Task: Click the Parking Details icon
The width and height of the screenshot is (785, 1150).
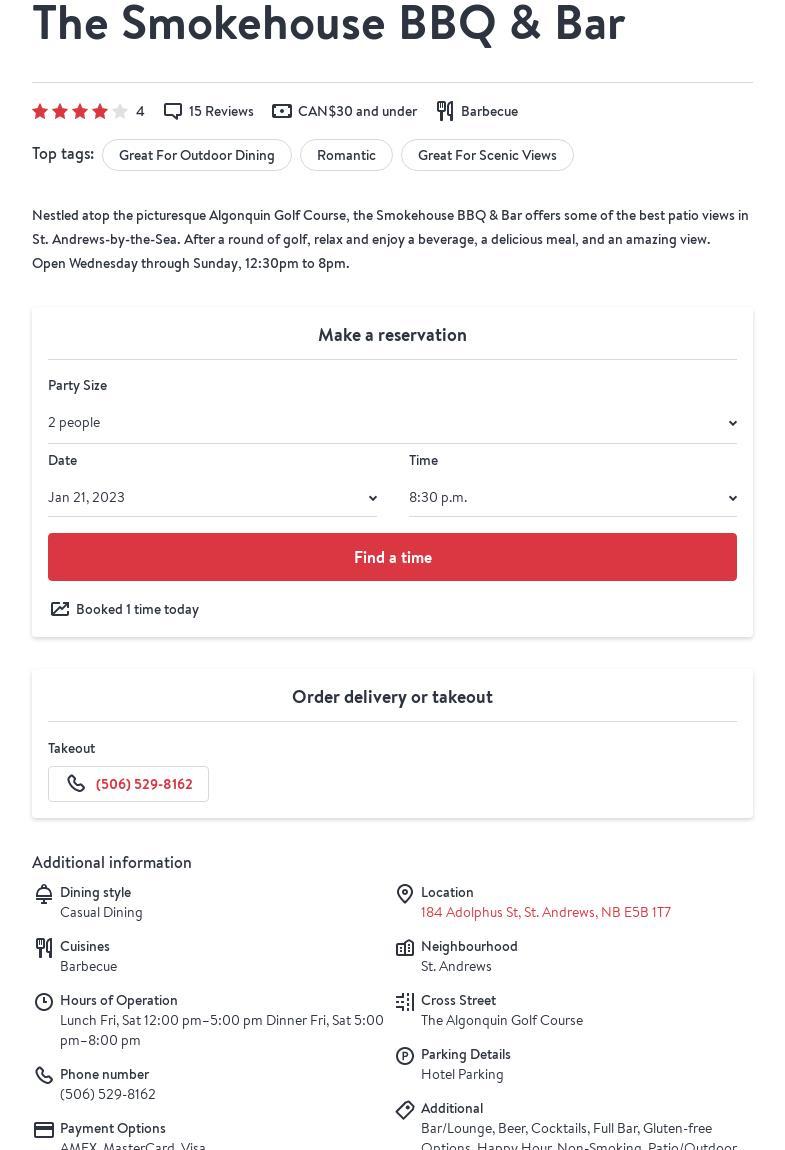Action: click(405, 1056)
